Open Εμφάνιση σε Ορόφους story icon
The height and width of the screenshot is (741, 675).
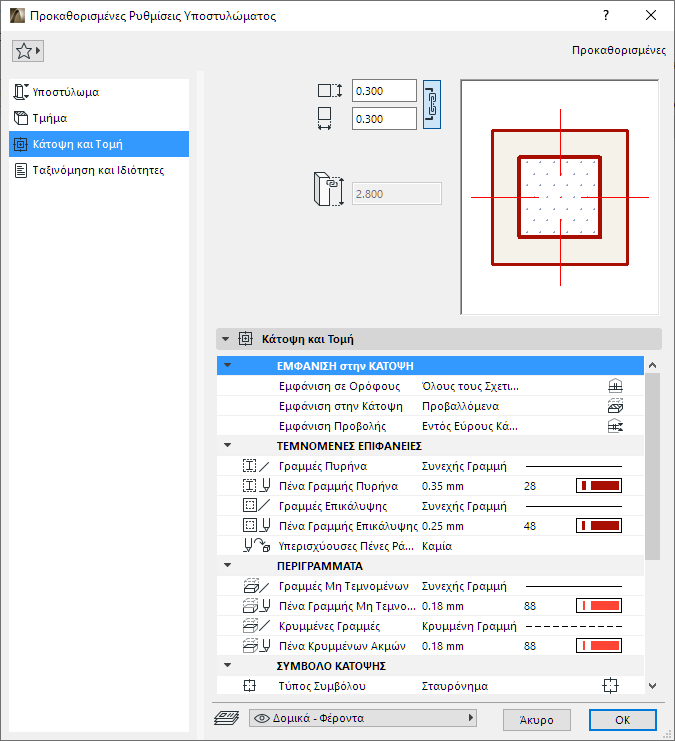(x=615, y=386)
